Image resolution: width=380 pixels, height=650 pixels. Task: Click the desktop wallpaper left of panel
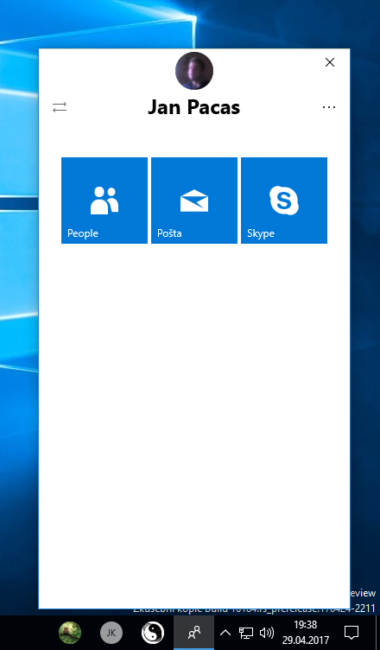(19, 290)
